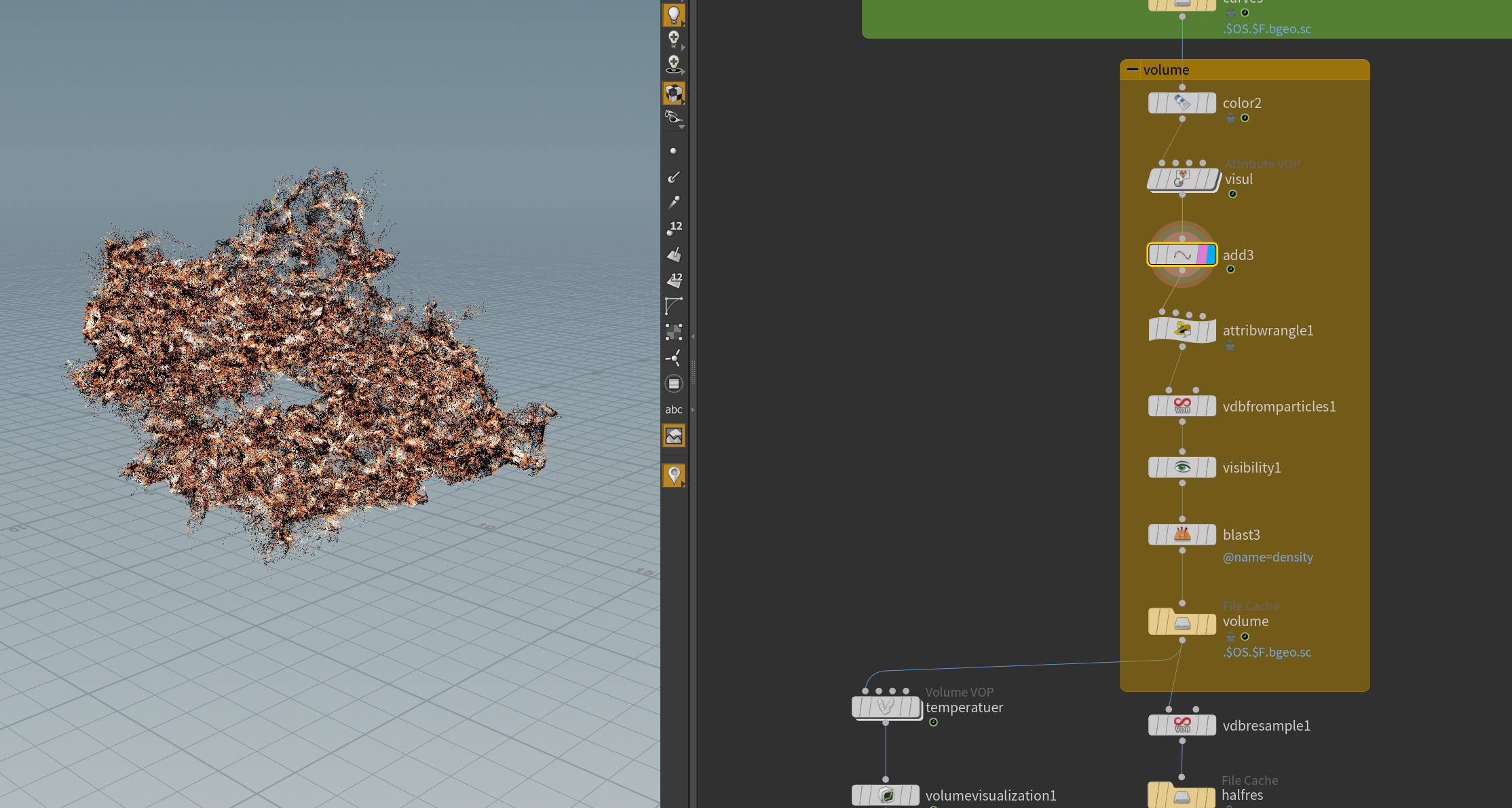1512x808 pixels.
Task: Click the checkered material display icon
Action: (673, 93)
